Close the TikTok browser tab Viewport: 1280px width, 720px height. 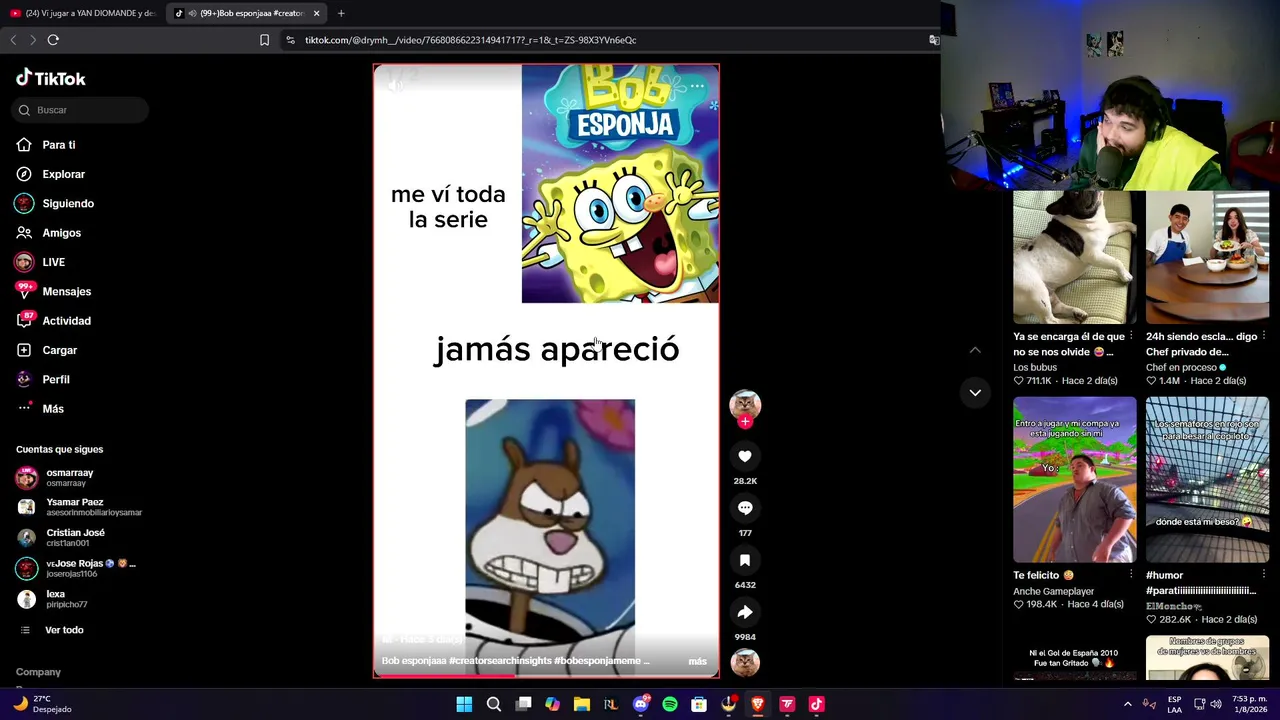click(316, 13)
